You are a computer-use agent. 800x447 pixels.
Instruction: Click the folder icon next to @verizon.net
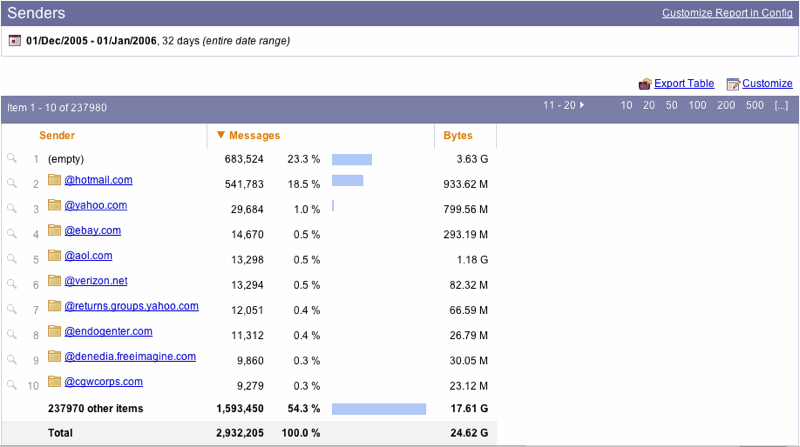55,282
